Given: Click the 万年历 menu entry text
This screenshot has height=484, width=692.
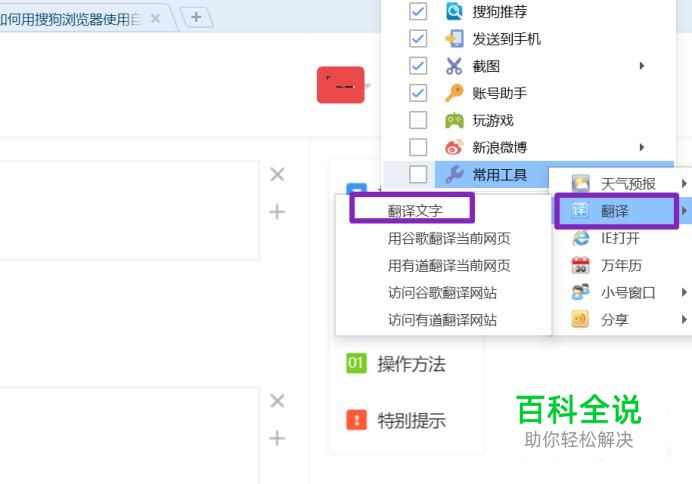Looking at the screenshot, I should point(621,266).
